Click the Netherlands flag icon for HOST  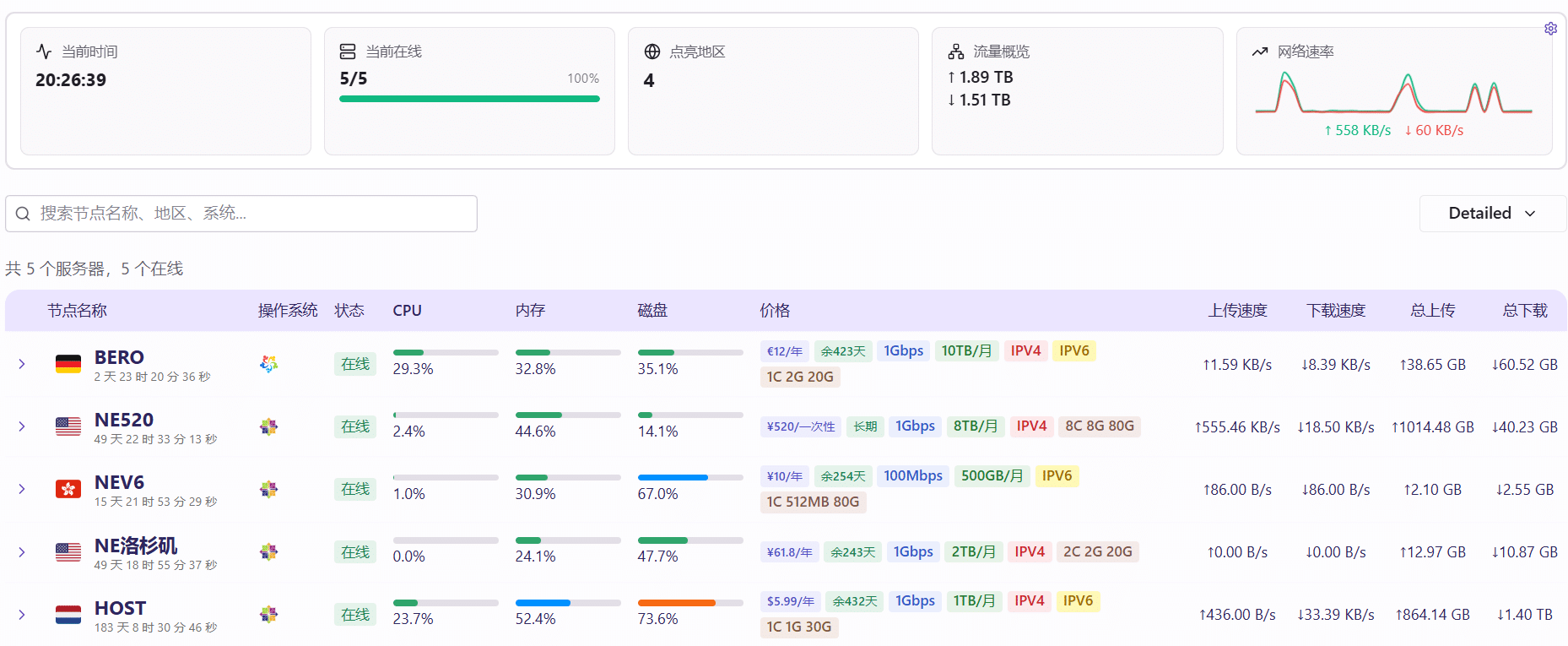click(x=68, y=614)
